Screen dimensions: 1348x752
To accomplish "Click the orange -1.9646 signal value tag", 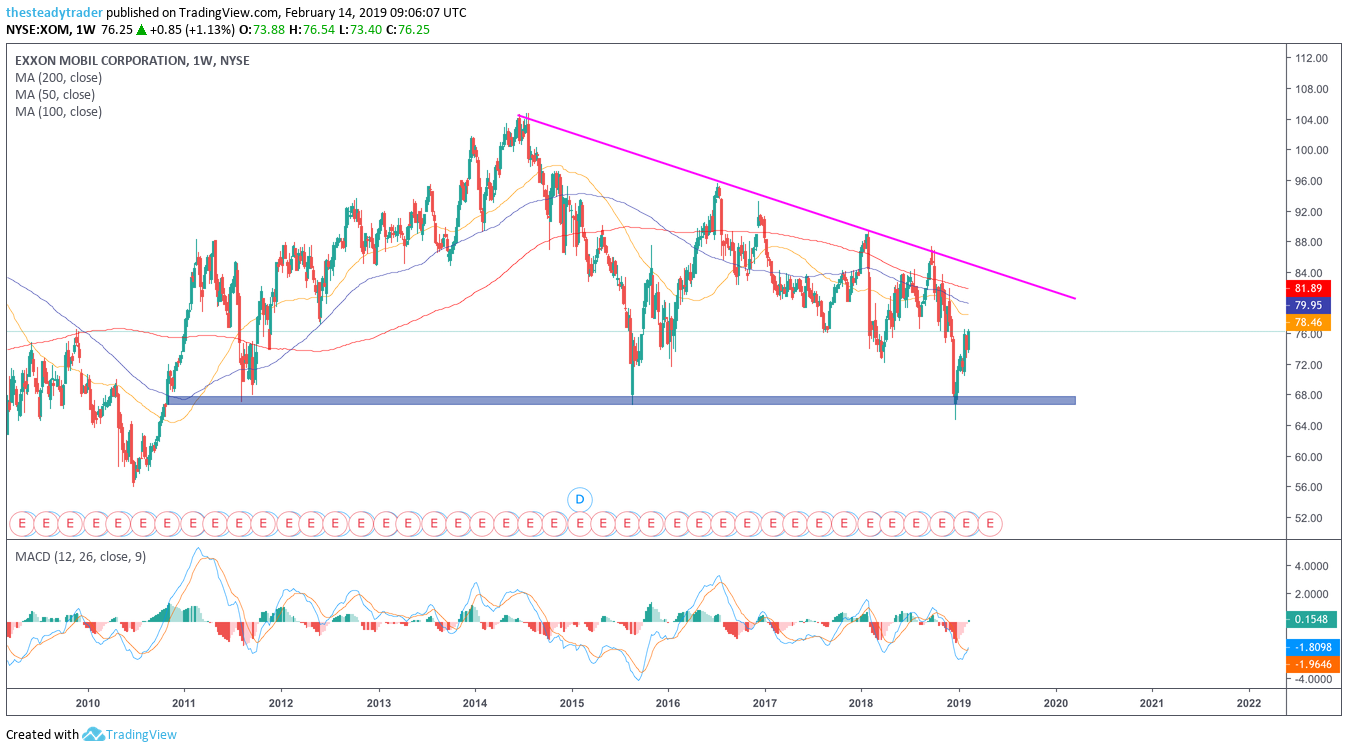I will pyautogui.click(x=1312, y=664).
